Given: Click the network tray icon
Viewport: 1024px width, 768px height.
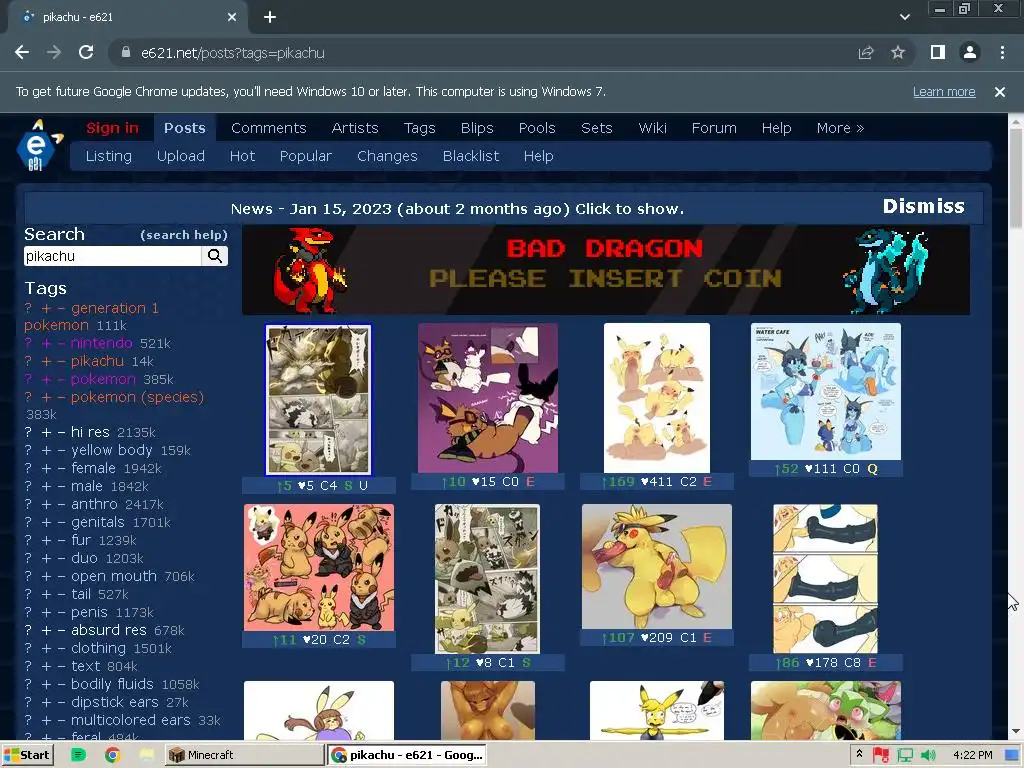Looking at the screenshot, I should pos(905,755).
